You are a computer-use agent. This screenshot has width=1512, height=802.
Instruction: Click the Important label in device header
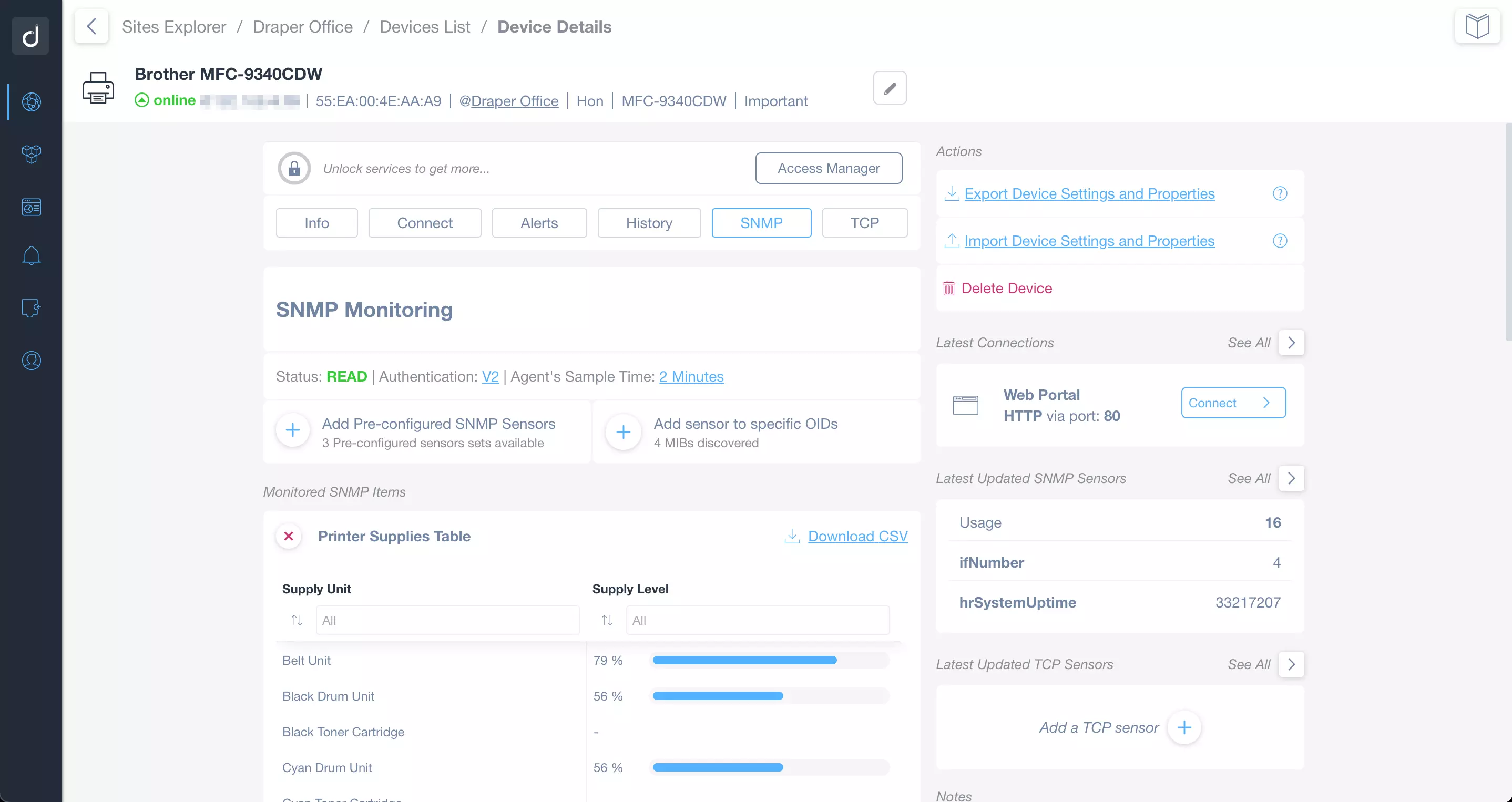tap(776, 101)
